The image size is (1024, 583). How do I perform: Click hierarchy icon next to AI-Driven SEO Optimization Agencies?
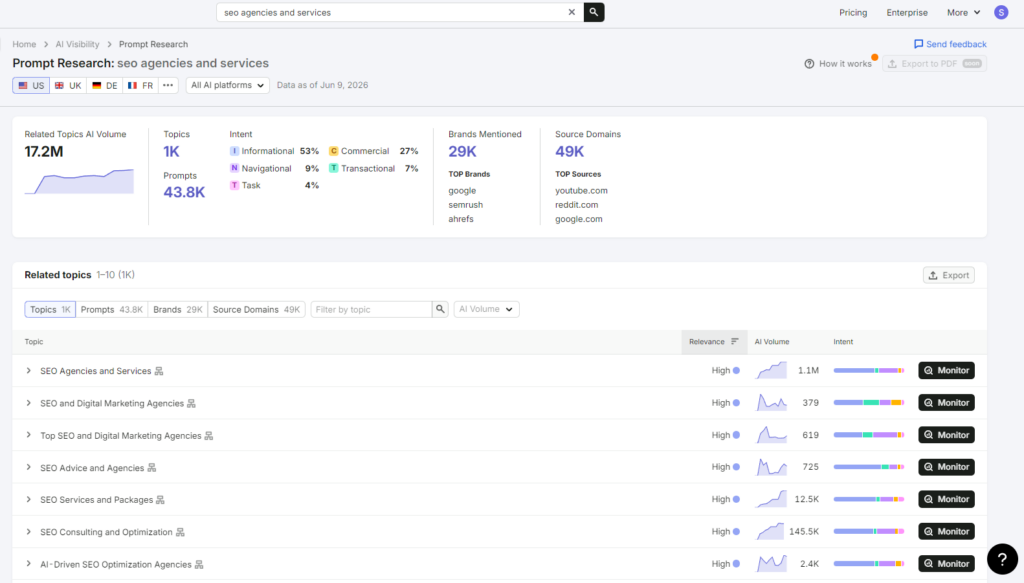[x=199, y=564]
